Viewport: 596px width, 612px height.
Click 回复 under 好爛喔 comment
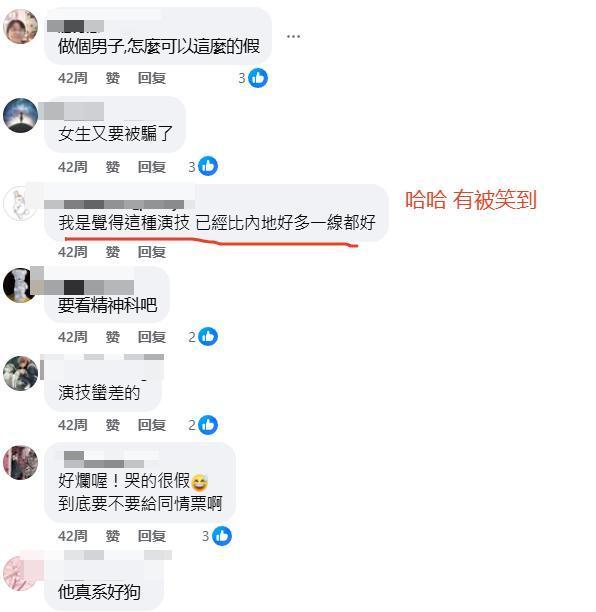pos(152,536)
